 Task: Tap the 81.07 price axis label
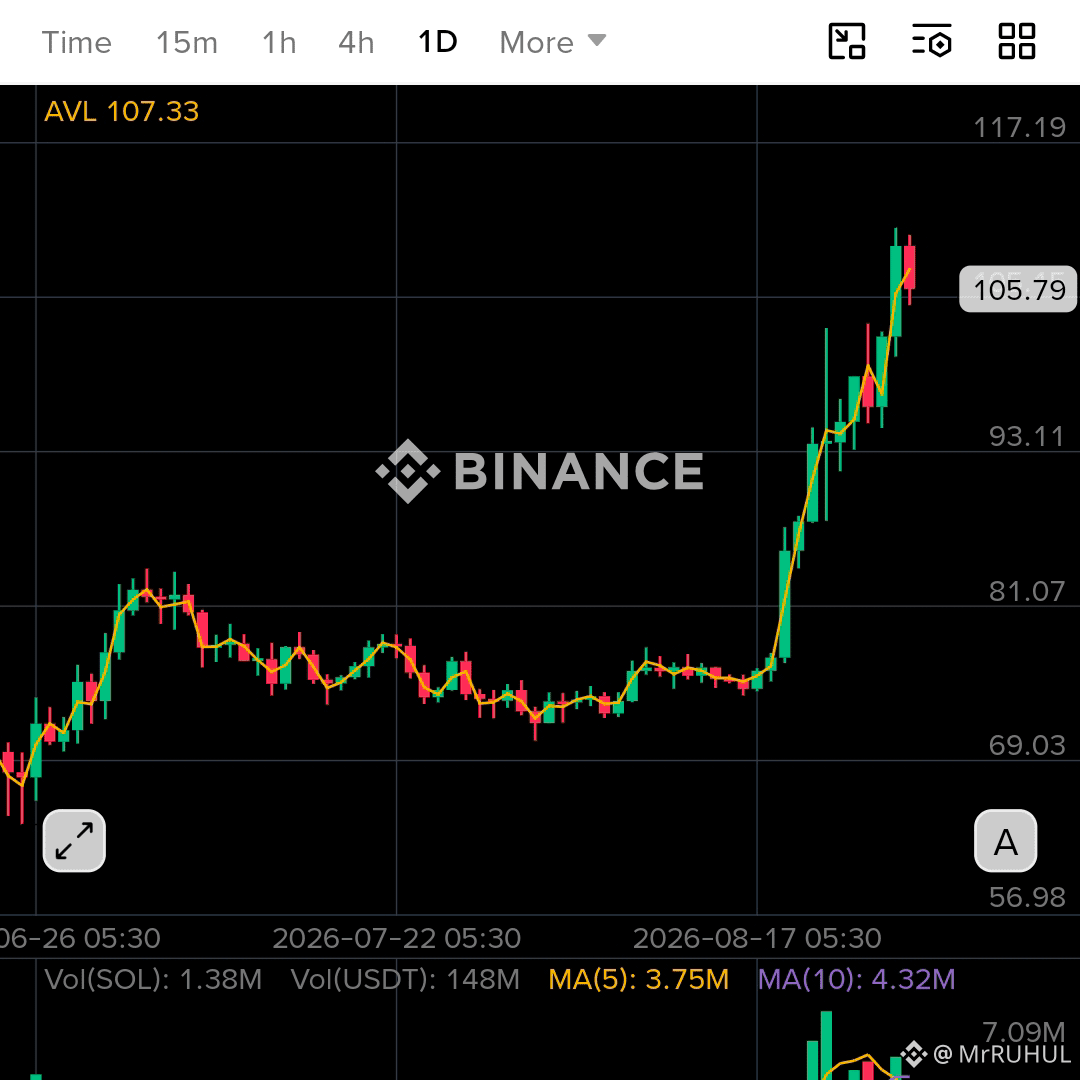click(x=1027, y=592)
